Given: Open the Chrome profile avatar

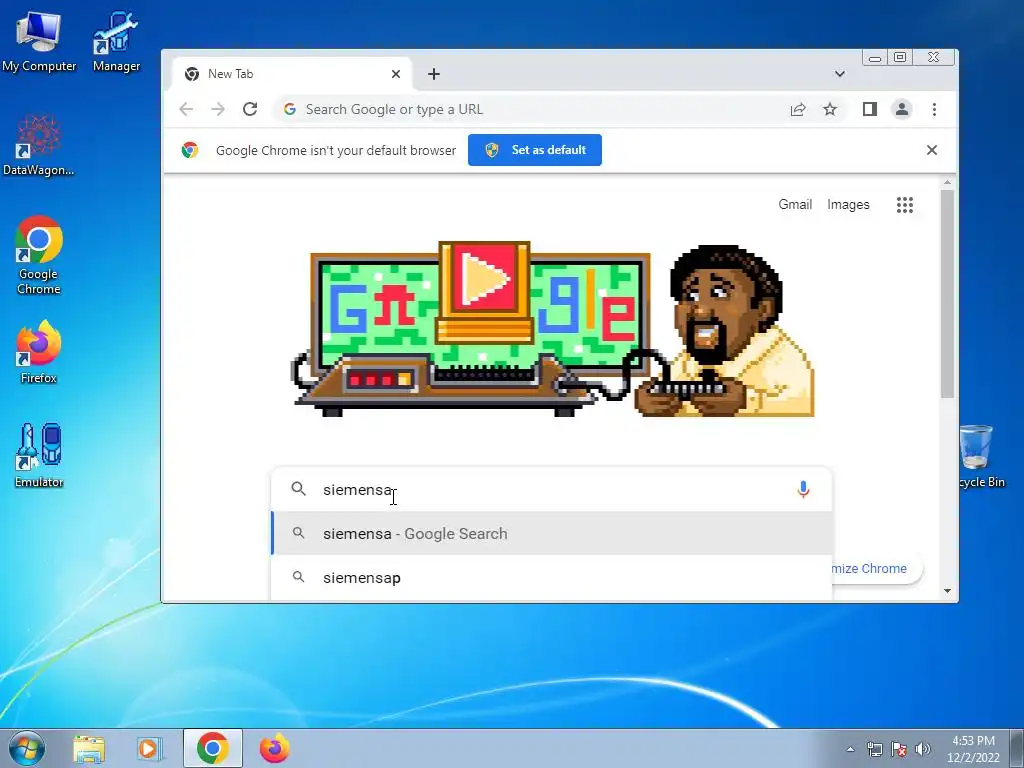Looking at the screenshot, I should (902, 109).
